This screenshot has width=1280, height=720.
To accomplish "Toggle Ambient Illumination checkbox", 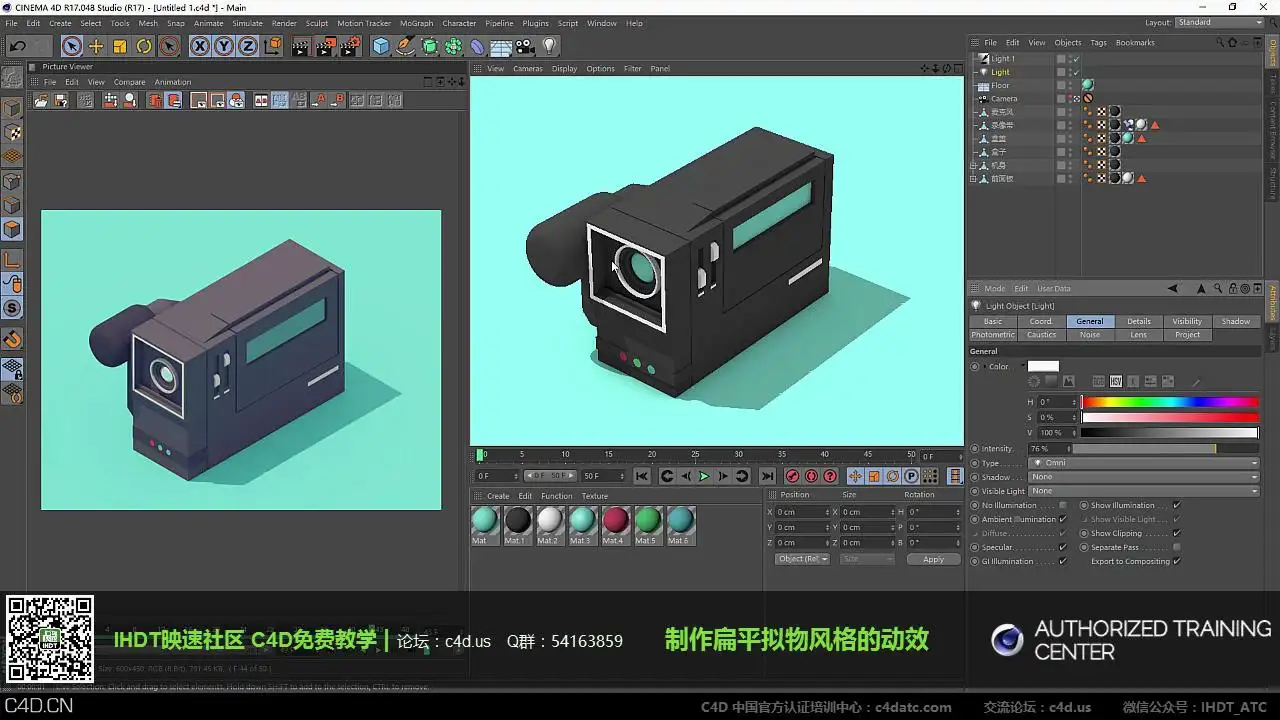I will coord(1062,519).
